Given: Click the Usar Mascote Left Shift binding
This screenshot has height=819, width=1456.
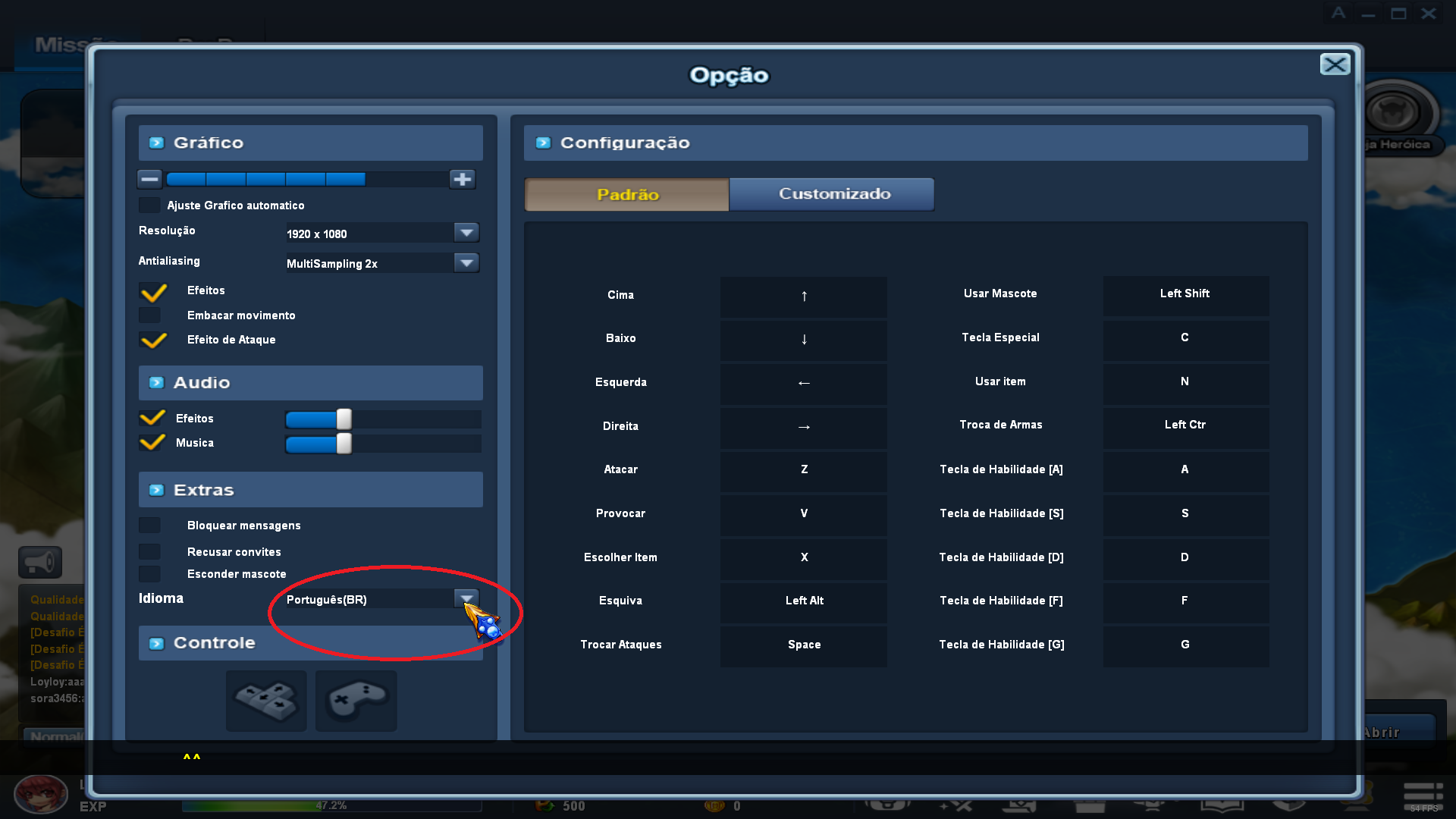Looking at the screenshot, I should click(1185, 294).
